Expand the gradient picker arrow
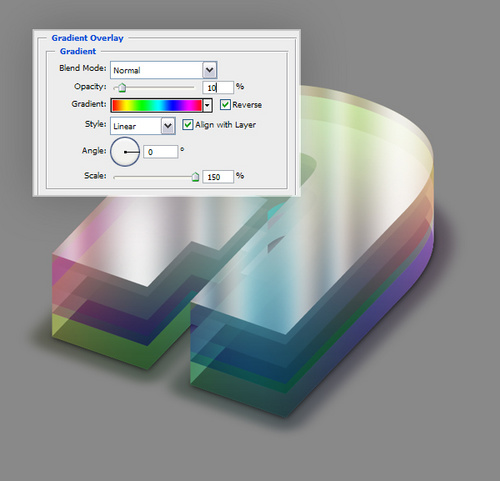Viewport: 500px width, 481px height. pos(207,106)
